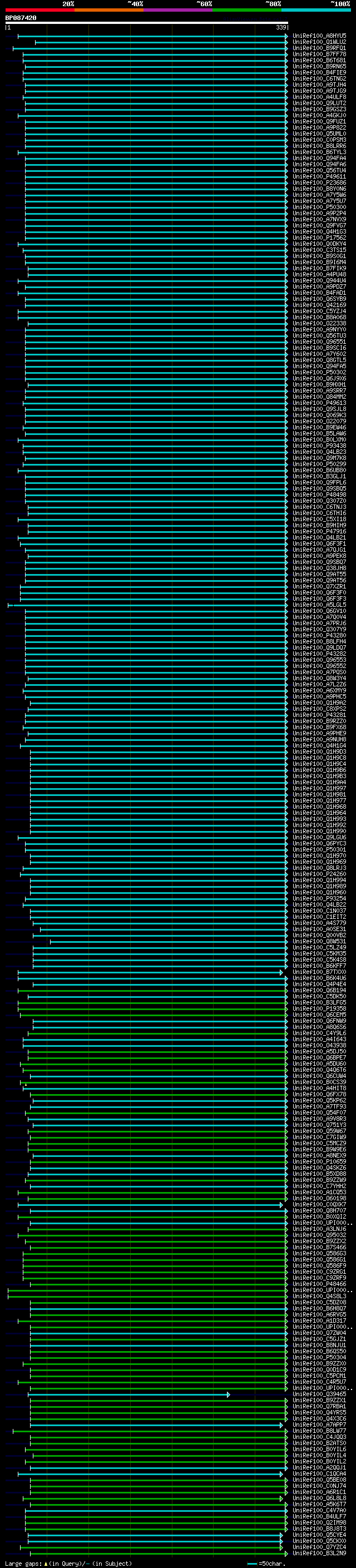Select hit label UniRef100_B5XD88
Viewport: 356px width, 1568px height.
319,1174
